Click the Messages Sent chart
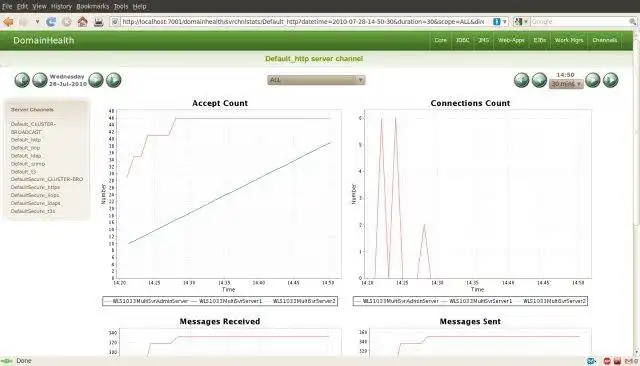This screenshot has width=640, height=366. 470,337
